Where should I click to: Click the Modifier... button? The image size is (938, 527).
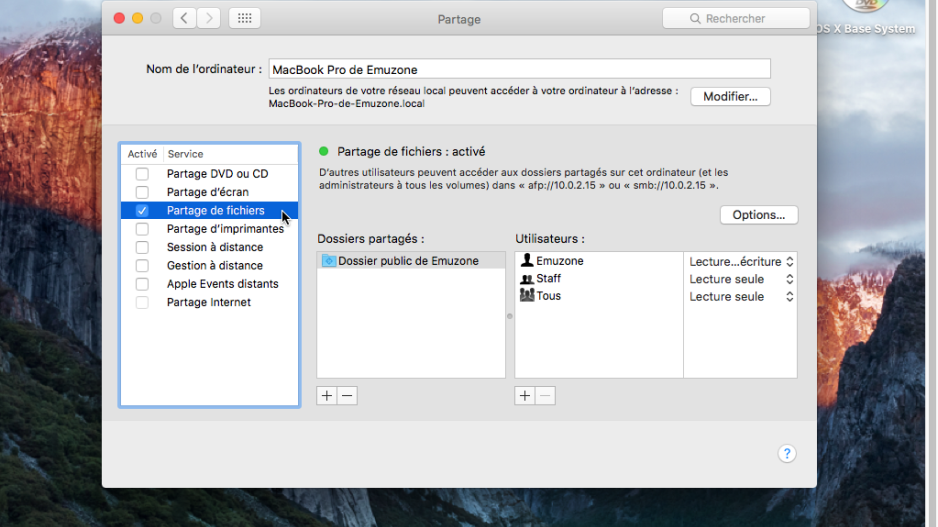click(x=730, y=96)
